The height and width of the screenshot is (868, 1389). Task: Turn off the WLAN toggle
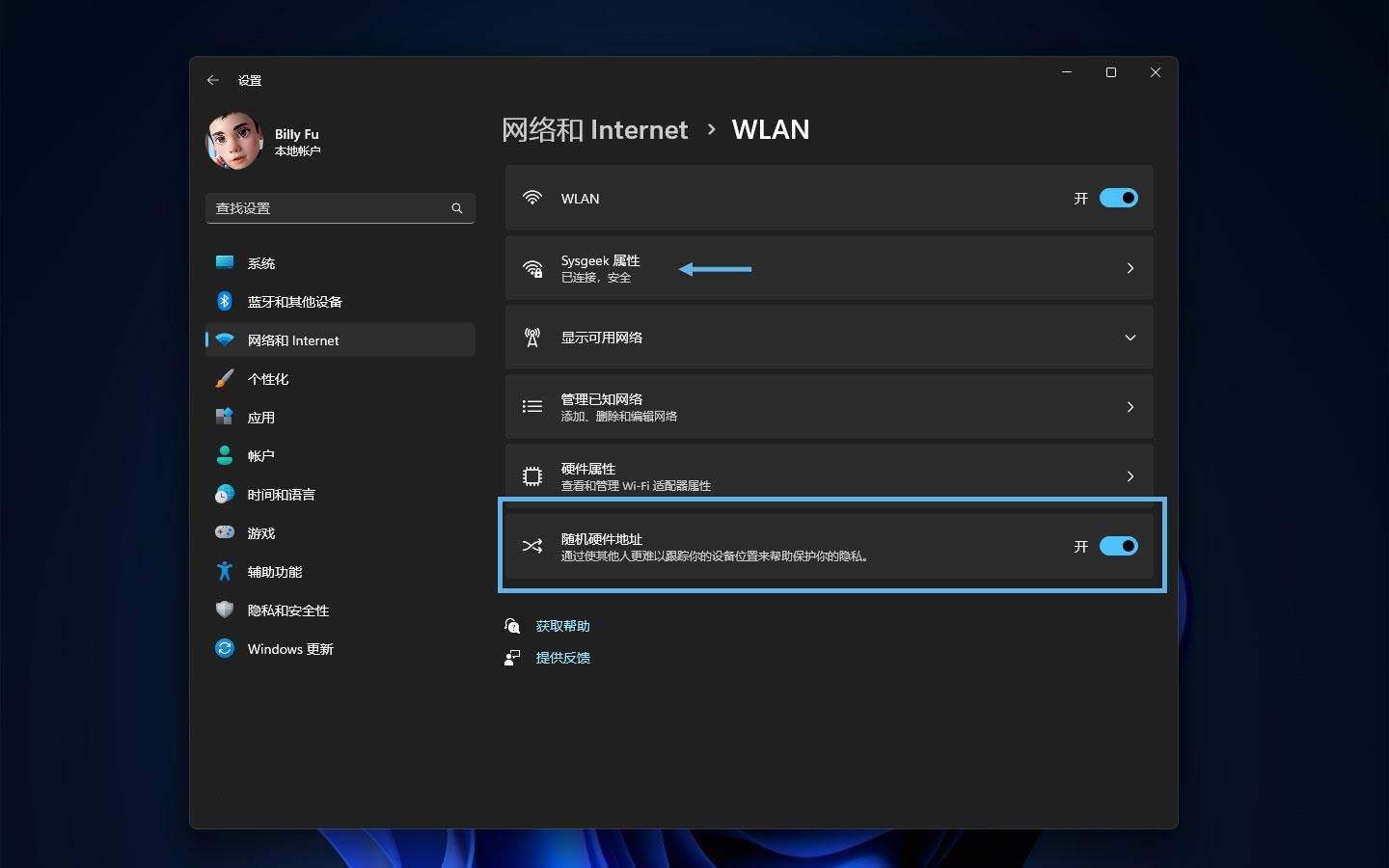click(1118, 198)
